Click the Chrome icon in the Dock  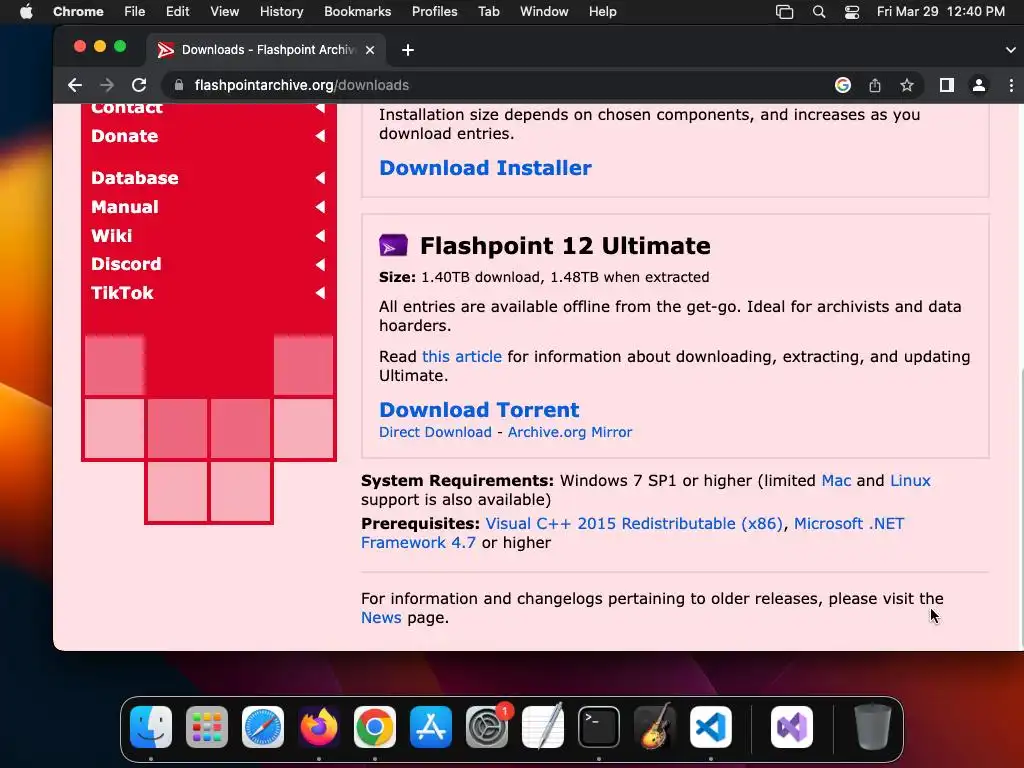click(x=375, y=727)
